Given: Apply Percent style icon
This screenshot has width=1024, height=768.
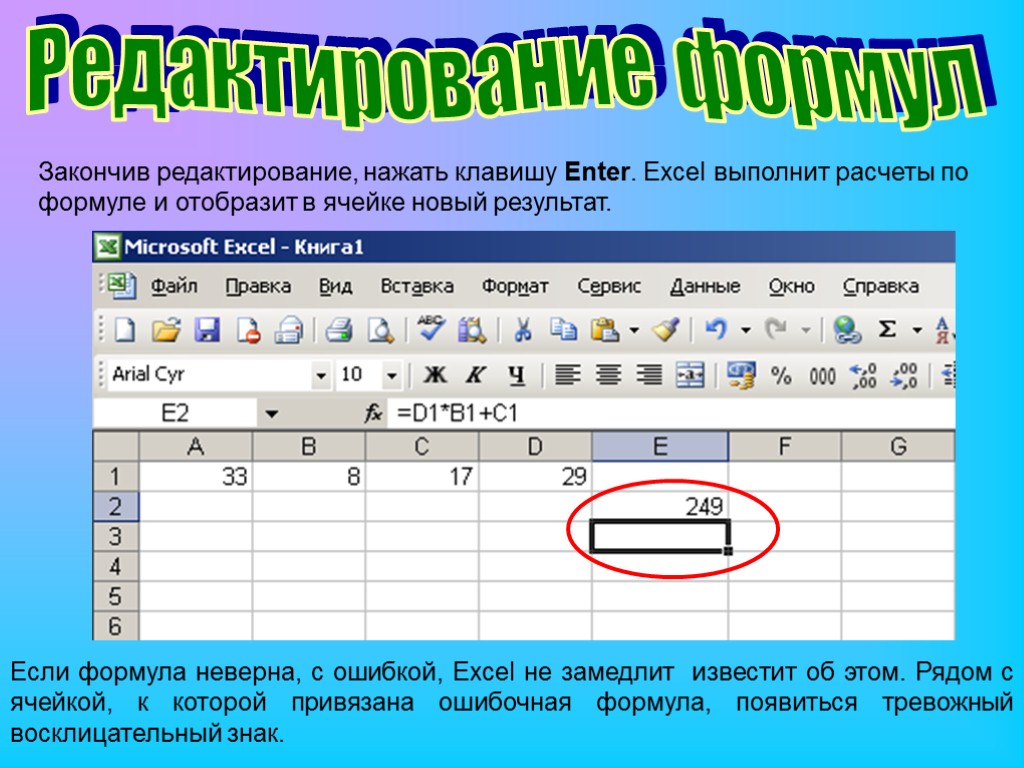Looking at the screenshot, I should pyautogui.click(x=781, y=376).
